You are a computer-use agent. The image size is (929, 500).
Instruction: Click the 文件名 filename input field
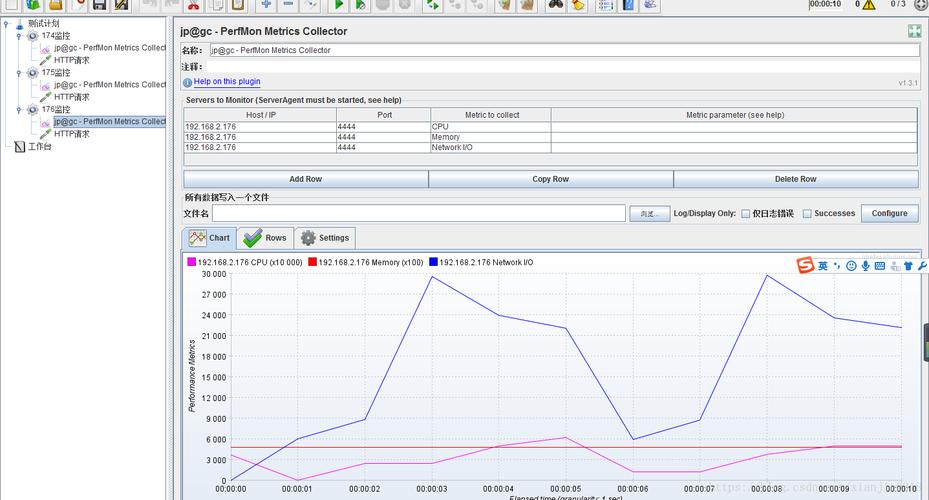point(418,213)
